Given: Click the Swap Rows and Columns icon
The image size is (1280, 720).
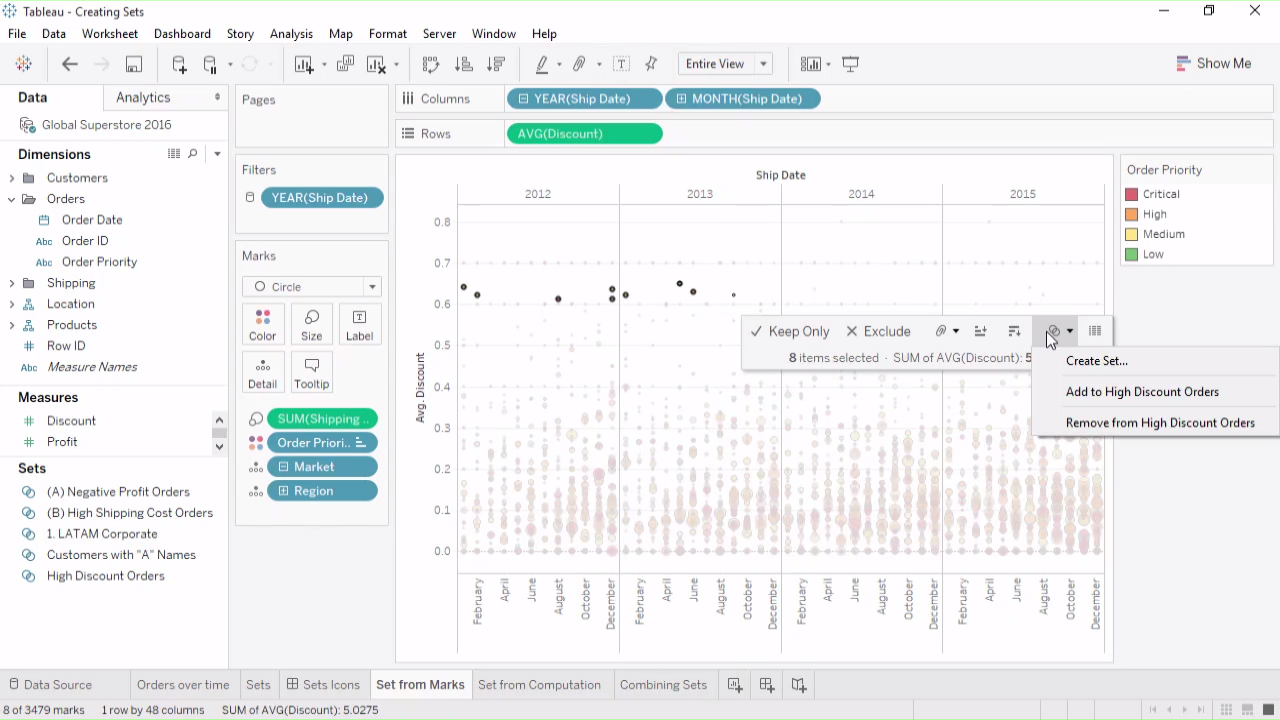Looking at the screenshot, I should [x=431, y=64].
